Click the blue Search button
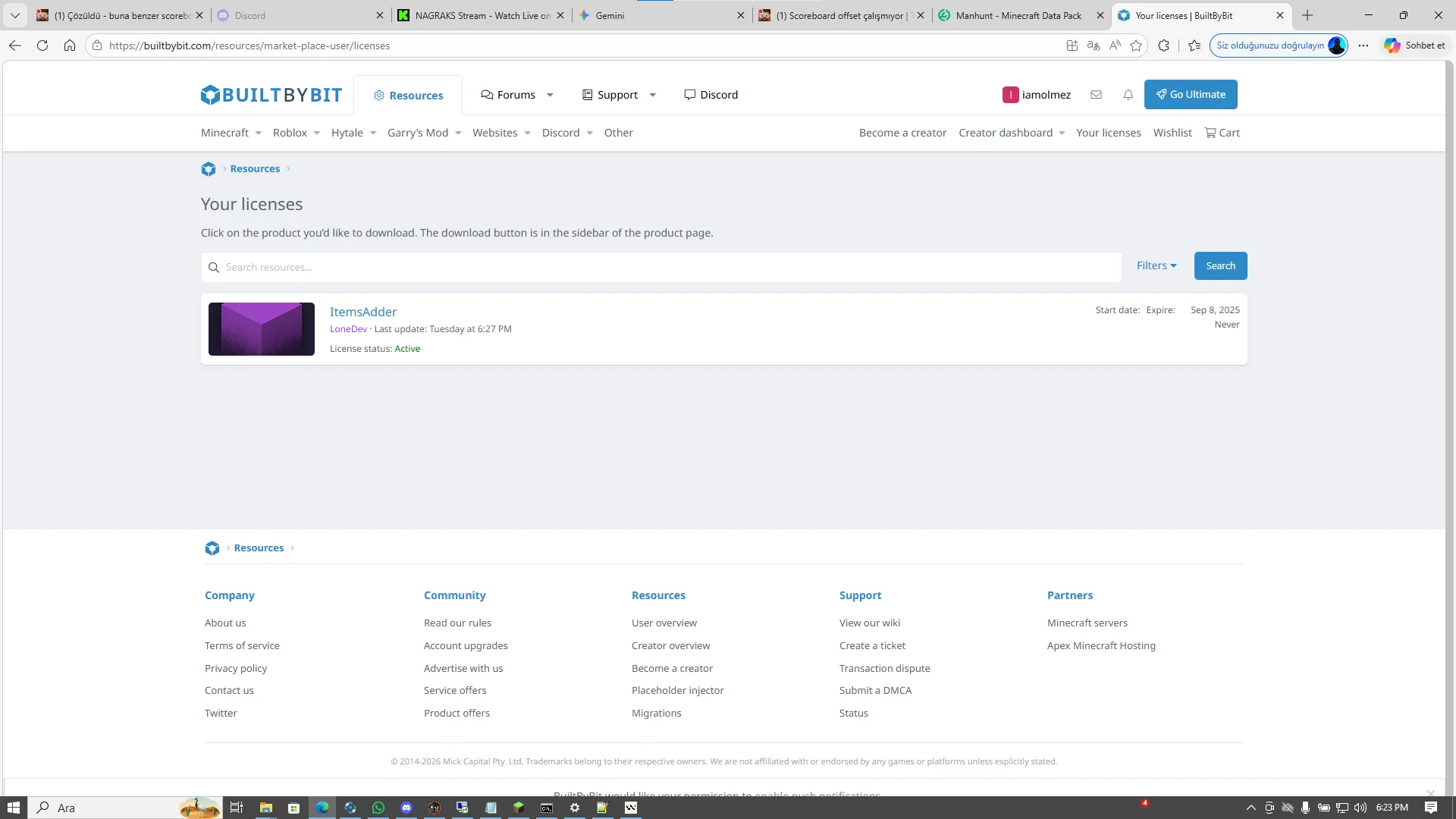Image resolution: width=1456 pixels, height=819 pixels. 1220,265
